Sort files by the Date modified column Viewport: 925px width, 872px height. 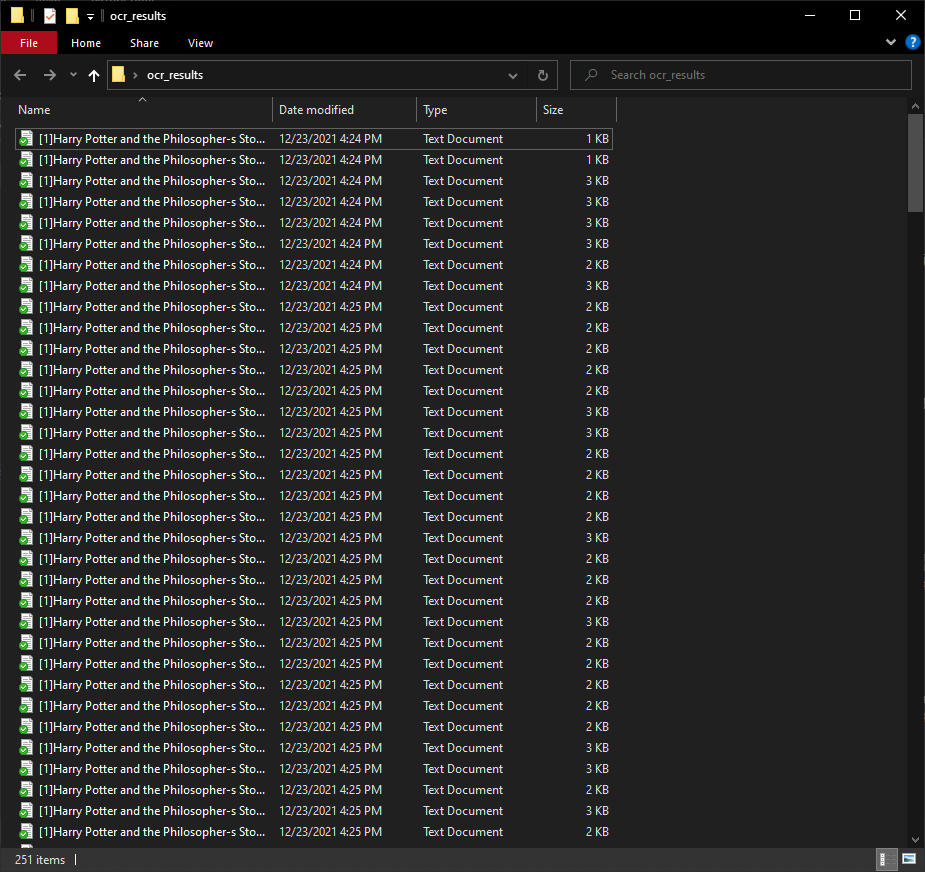coord(345,110)
